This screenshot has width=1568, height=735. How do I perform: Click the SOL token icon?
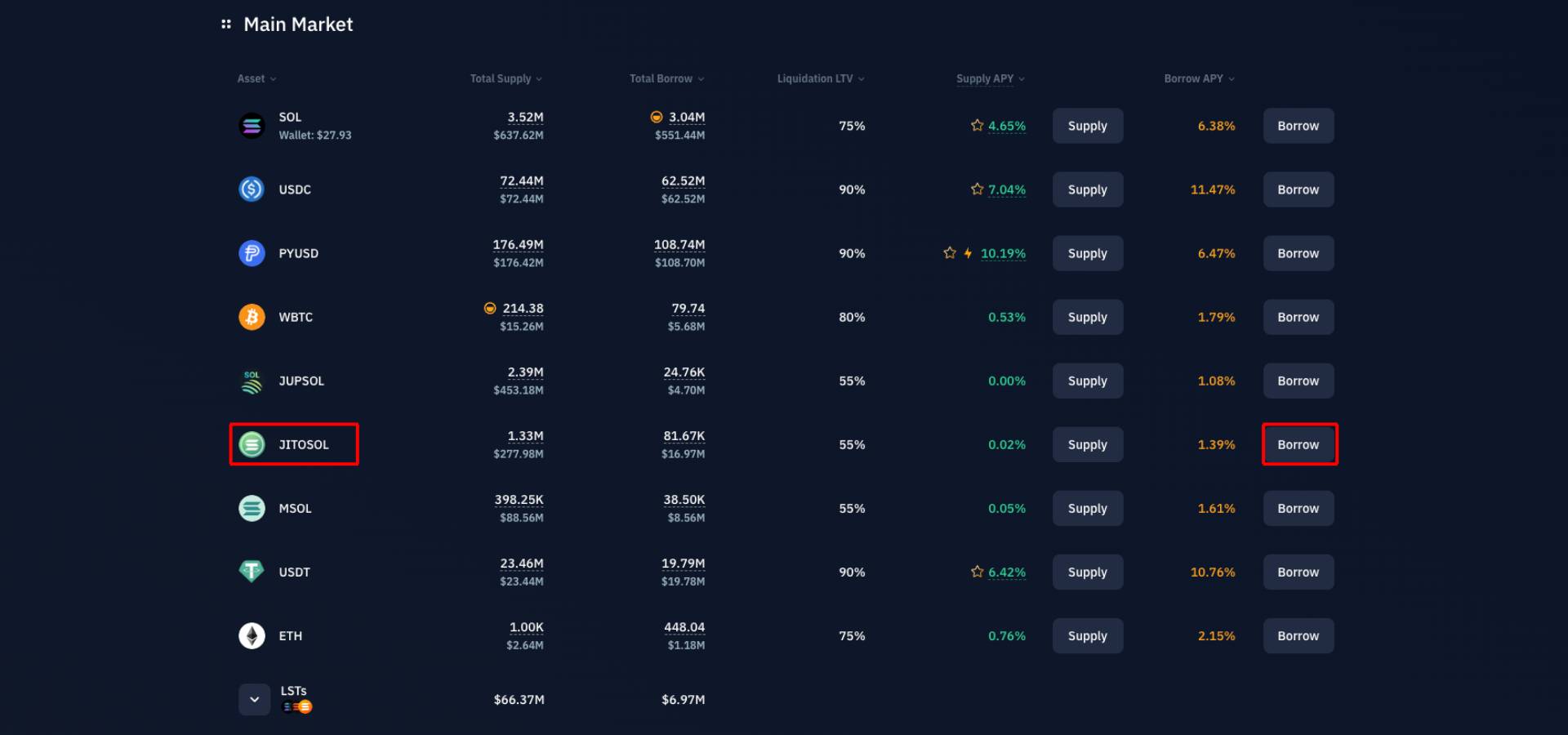click(252, 126)
